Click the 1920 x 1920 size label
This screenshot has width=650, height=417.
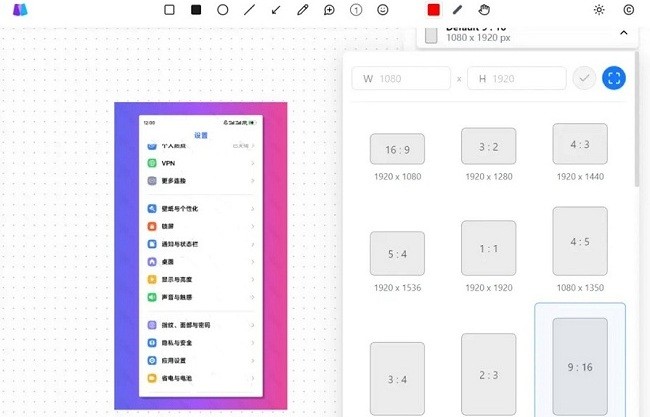click(x=489, y=288)
